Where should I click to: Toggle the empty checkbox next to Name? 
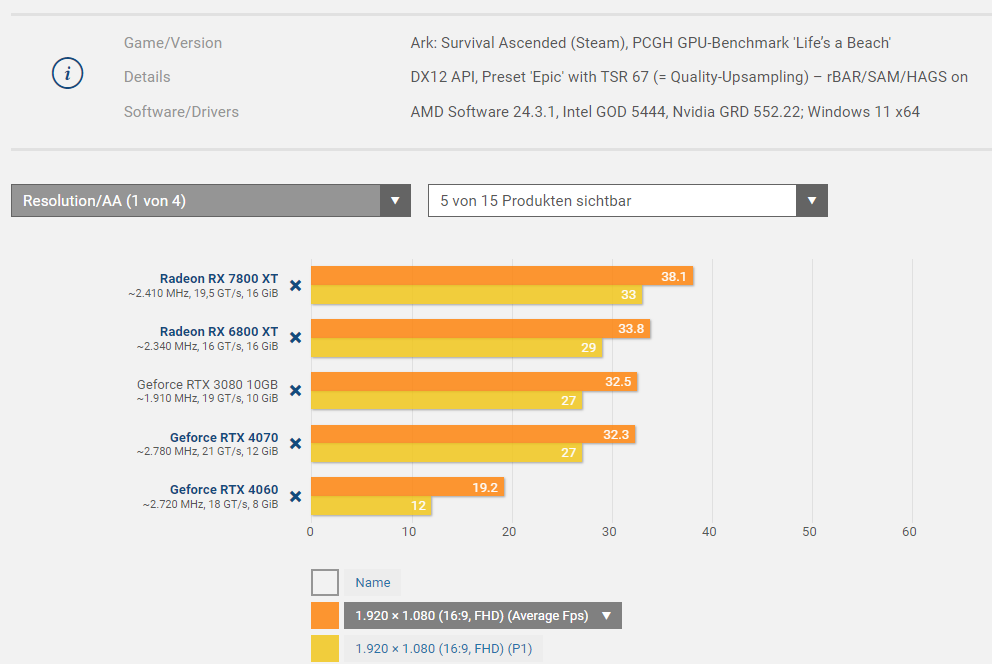(x=325, y=582)
